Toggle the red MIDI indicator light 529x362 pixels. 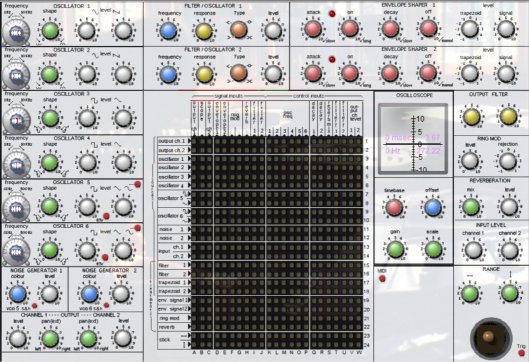(x=382, y=279)
